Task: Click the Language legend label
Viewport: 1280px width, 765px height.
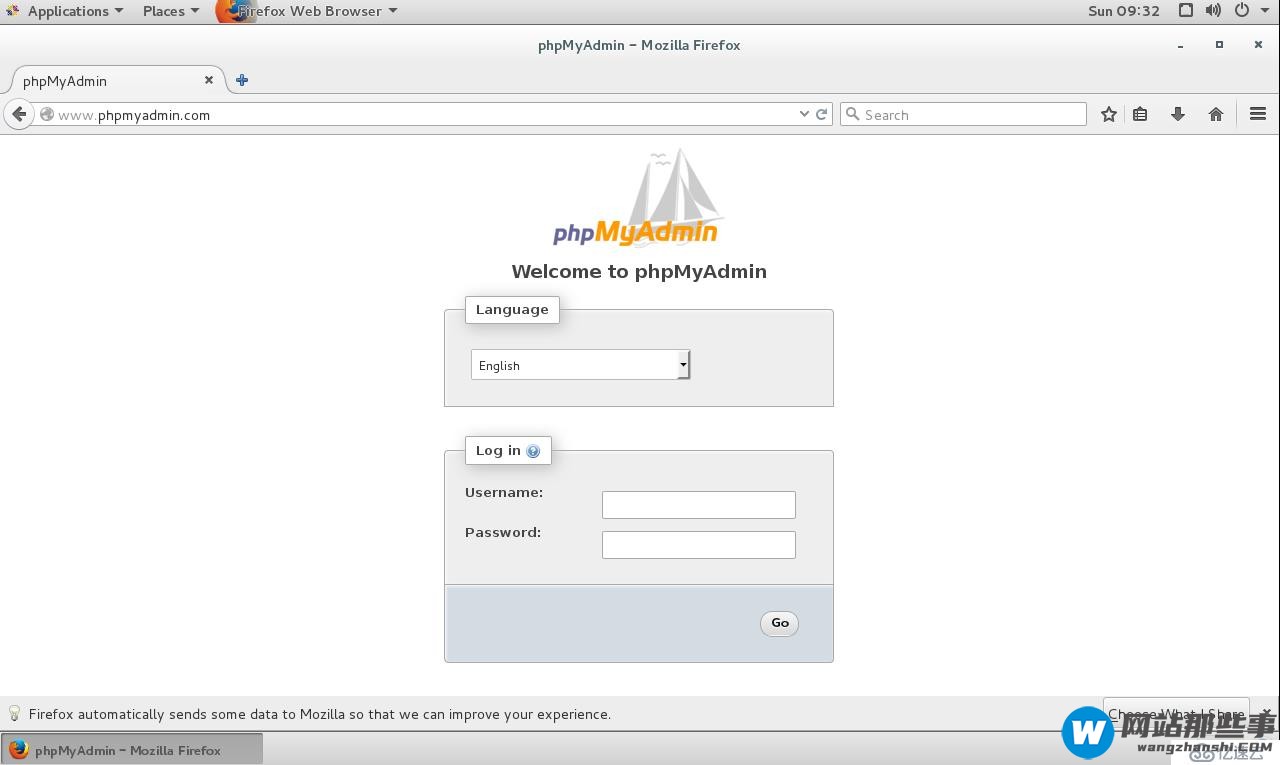Action: tap(512, 310)
